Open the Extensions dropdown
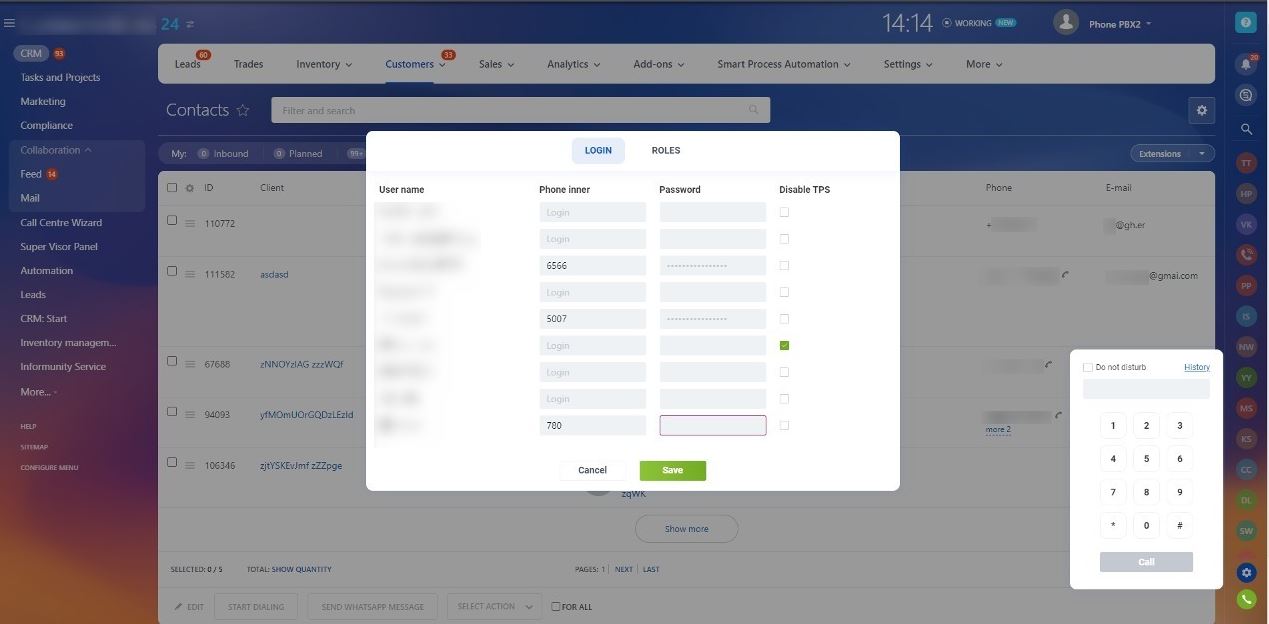 tap(1169, 153)
